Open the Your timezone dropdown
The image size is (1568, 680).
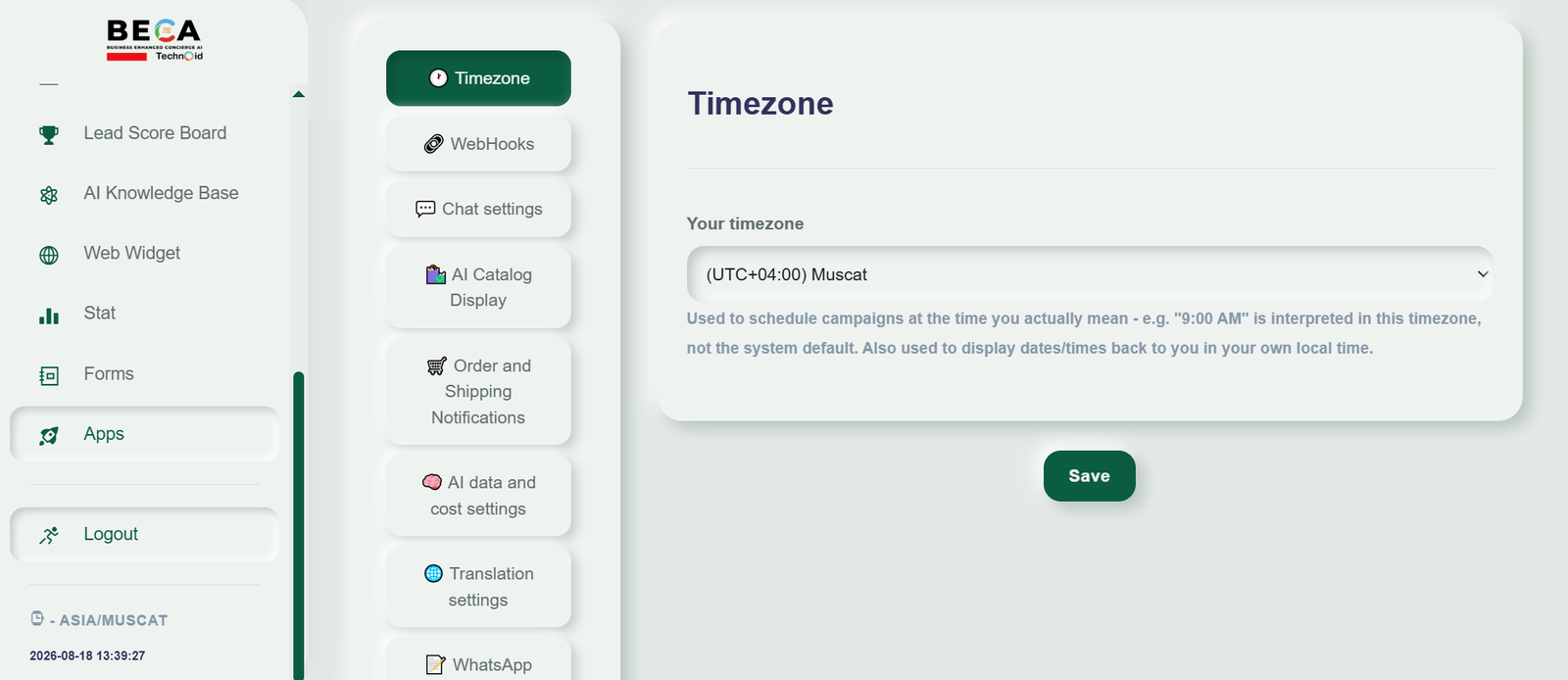[1089, 274]
